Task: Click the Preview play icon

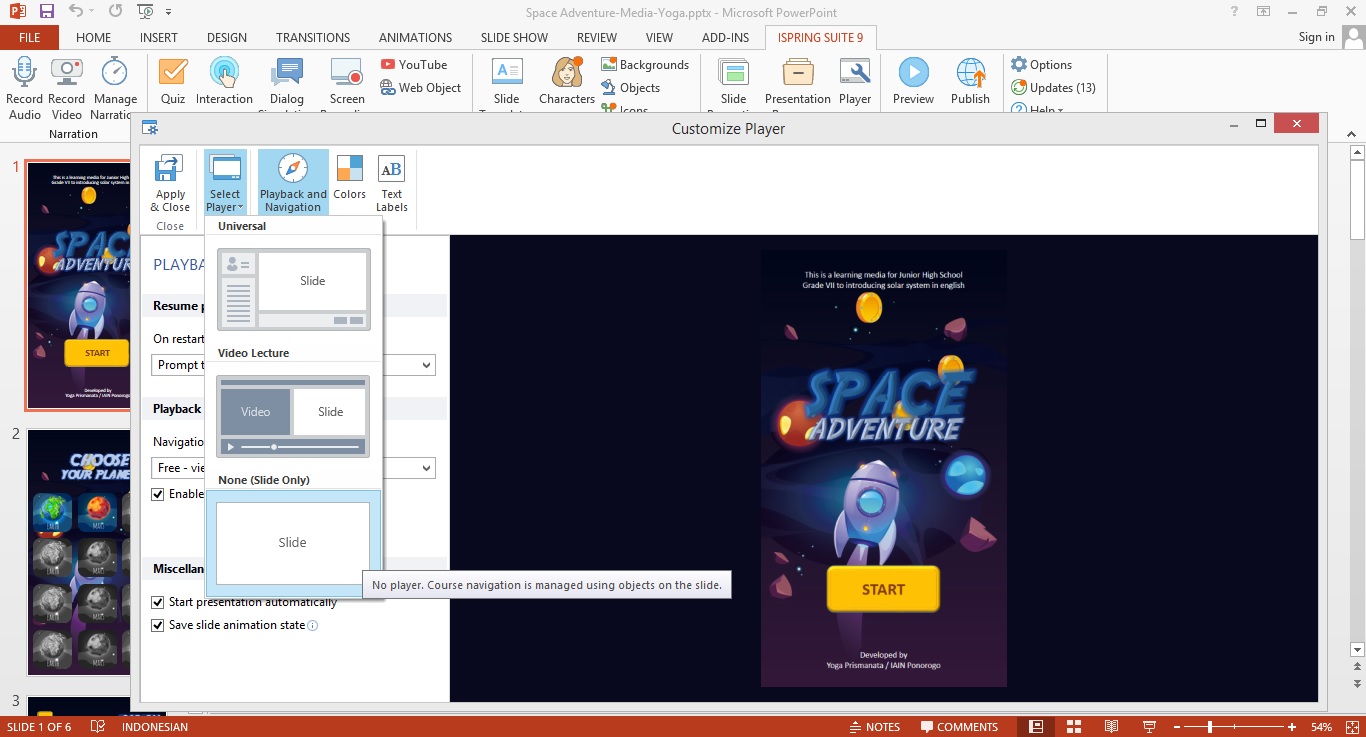Action: (913, 73)
